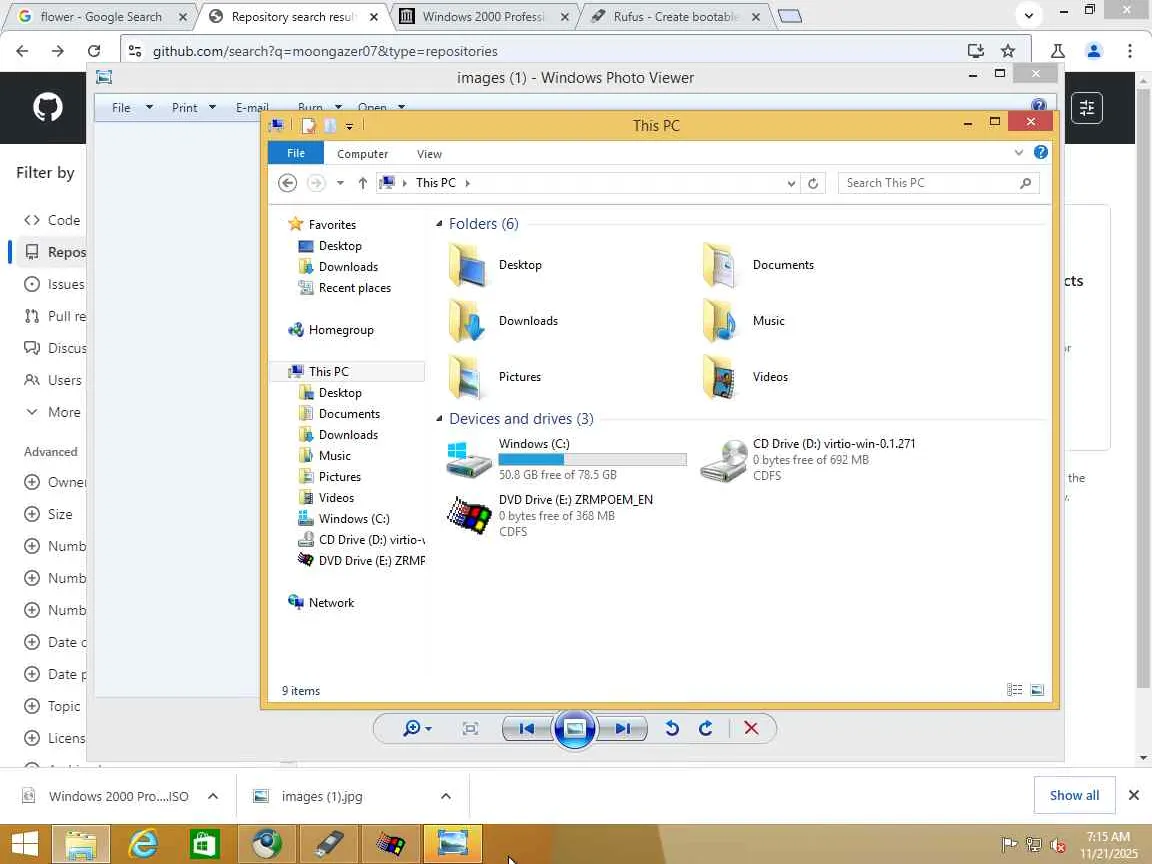This screenshot has width=1152, height=864.
Task: Open Photo Viewer Print menu
Action: tap(193, 107)
